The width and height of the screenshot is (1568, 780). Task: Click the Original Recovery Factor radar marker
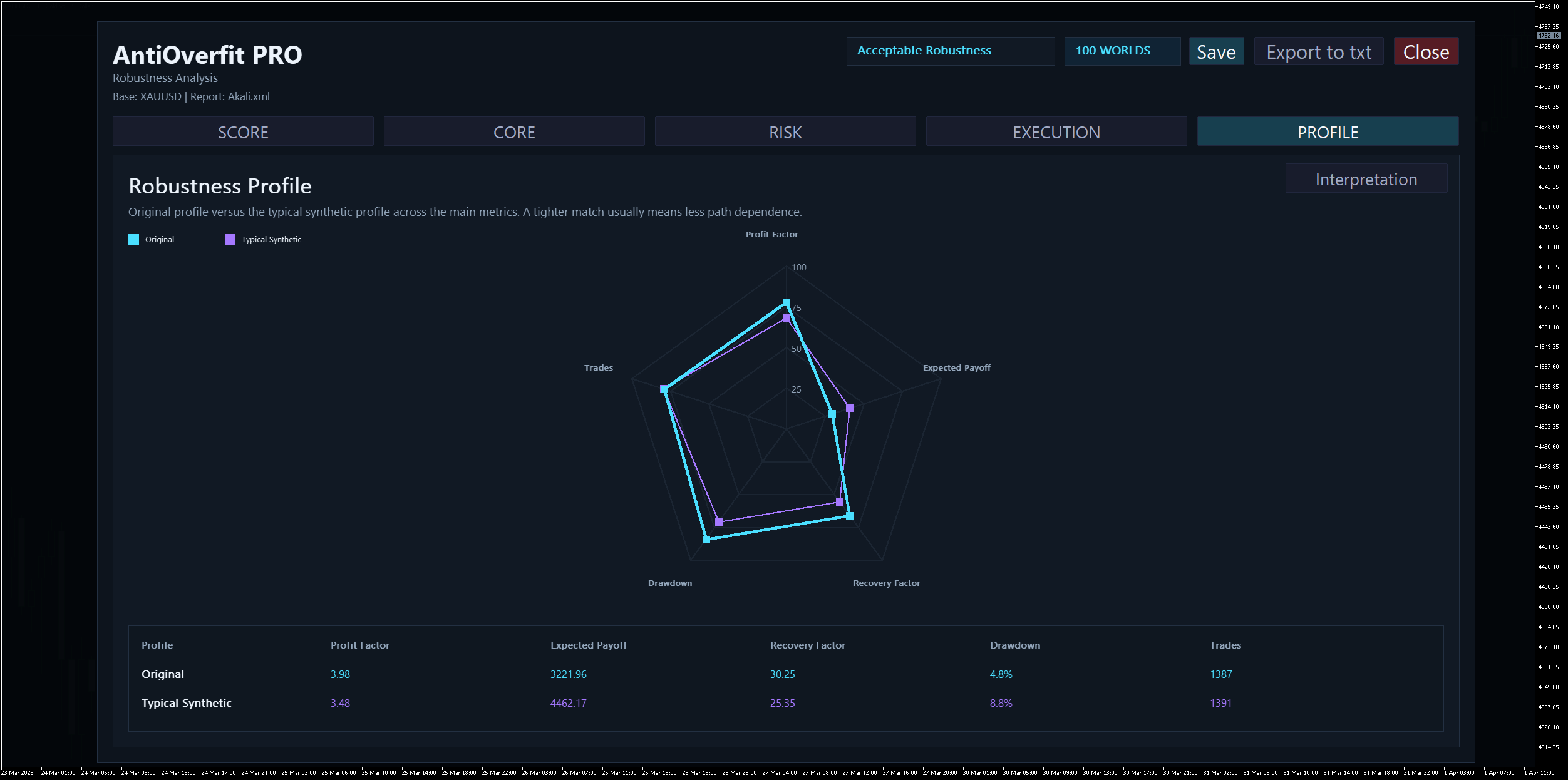[x=850, y=516]
